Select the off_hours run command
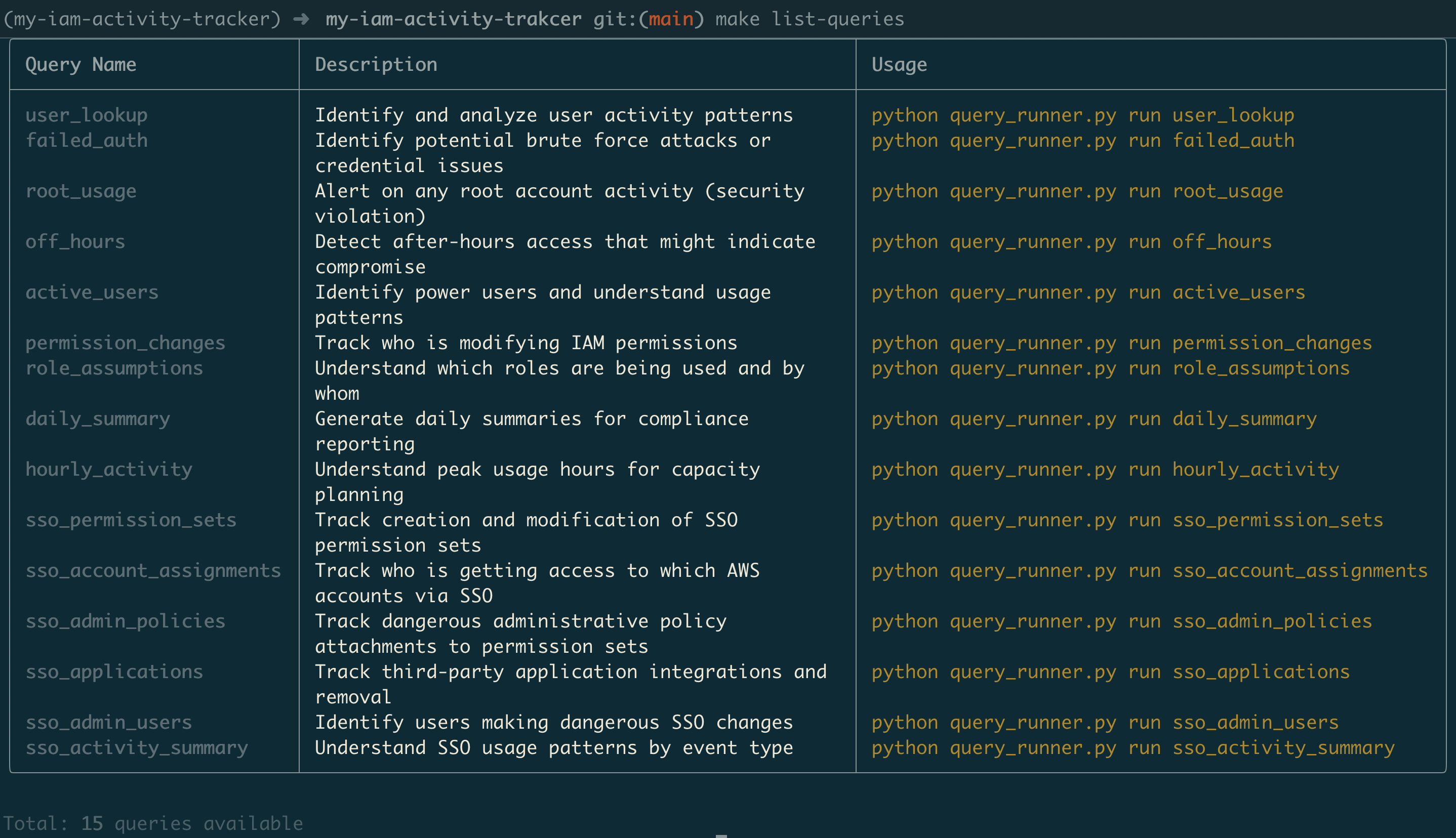The image size is (1456, 838). (1071, 242)
